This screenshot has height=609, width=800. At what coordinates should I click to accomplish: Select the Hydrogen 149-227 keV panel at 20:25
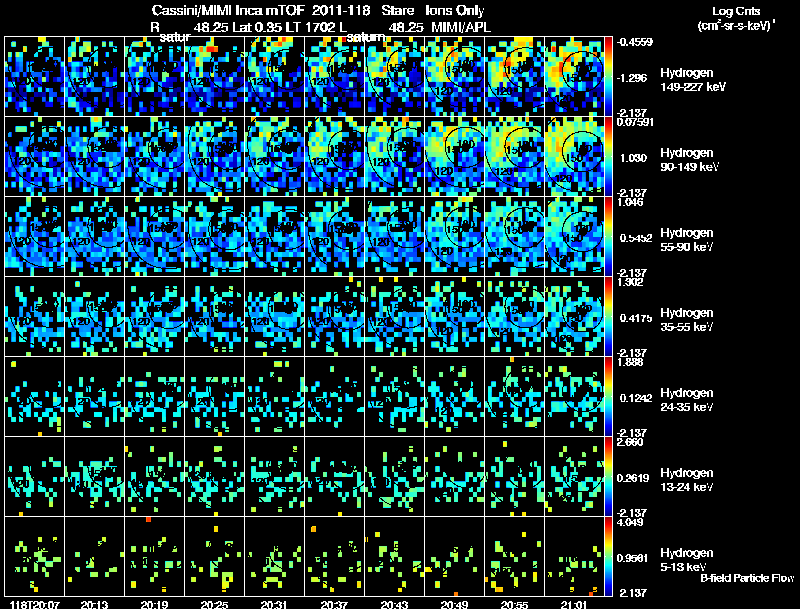point(215,77)
